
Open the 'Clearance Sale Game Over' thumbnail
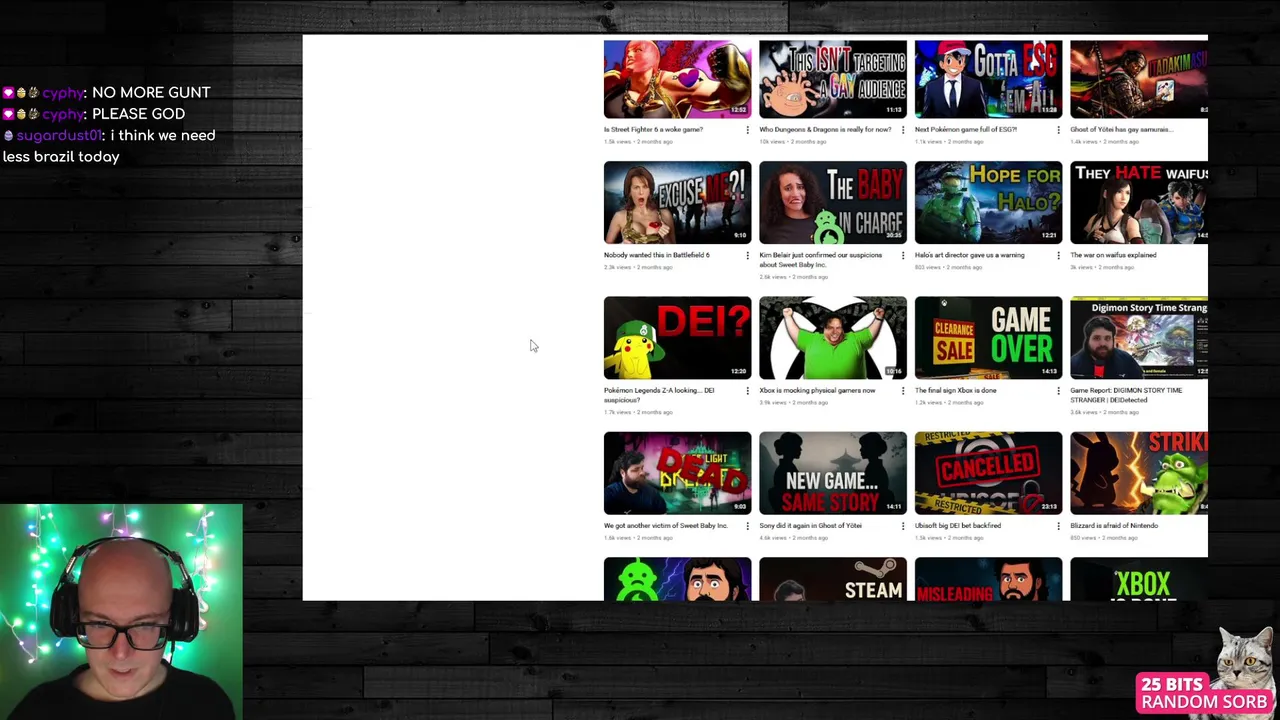click(x=988, y=338)
